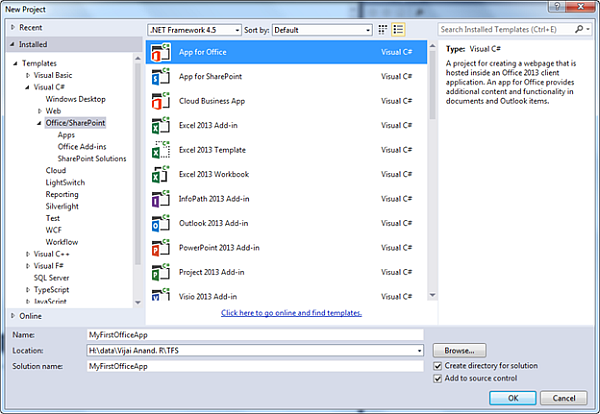
Task: Collapse the Visual C# node
Action: 28,87
